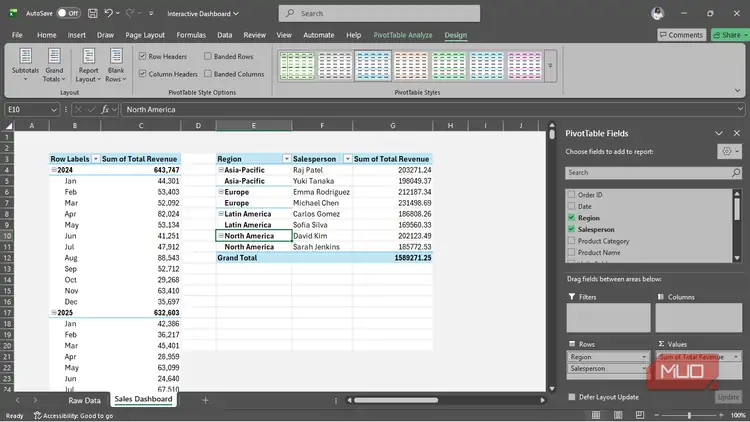The image size is (750, 422).
Task: Click the previous sheet navigation arrow
Action: coord(18,400)
